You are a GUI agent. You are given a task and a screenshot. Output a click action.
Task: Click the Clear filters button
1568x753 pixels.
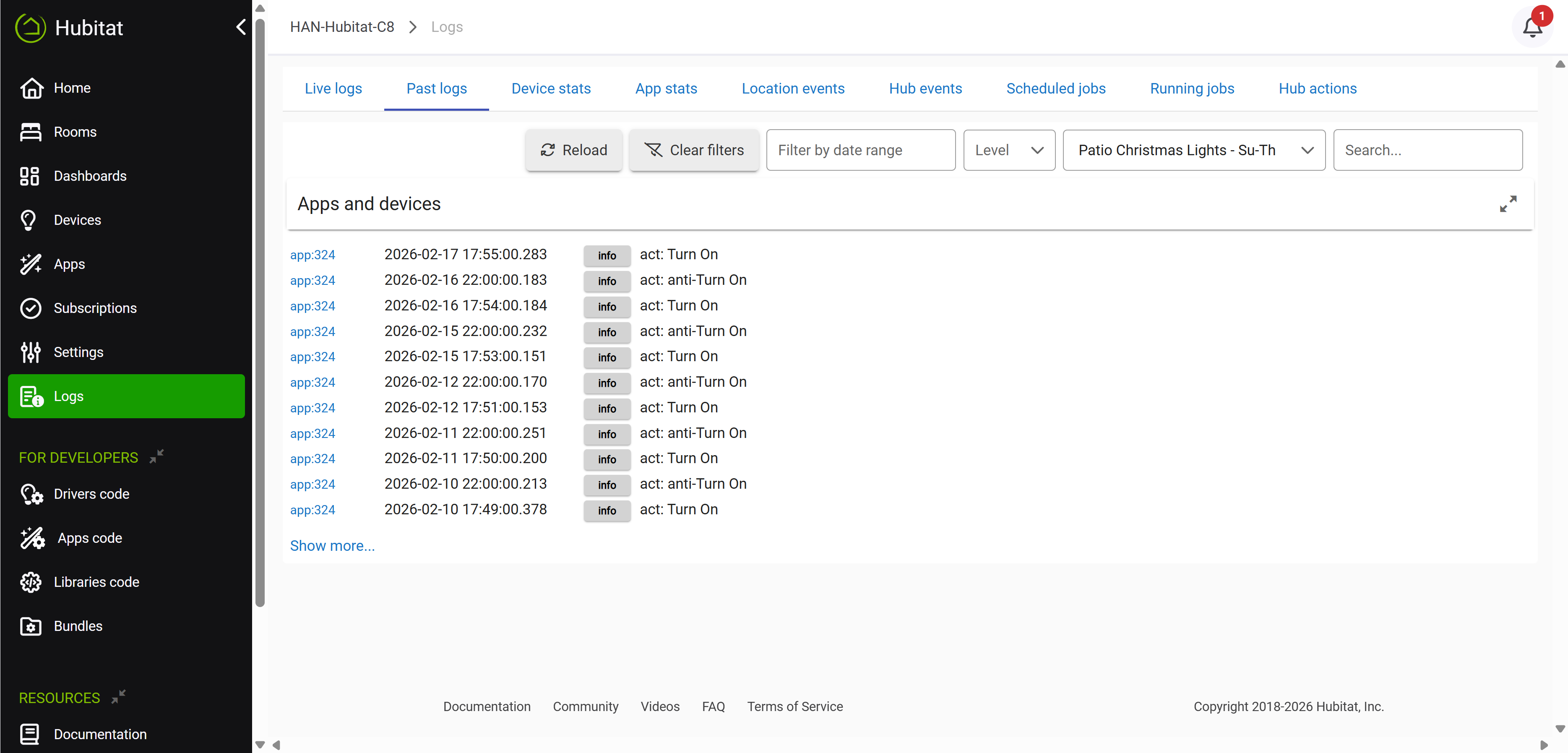click(x=693, y=150)
